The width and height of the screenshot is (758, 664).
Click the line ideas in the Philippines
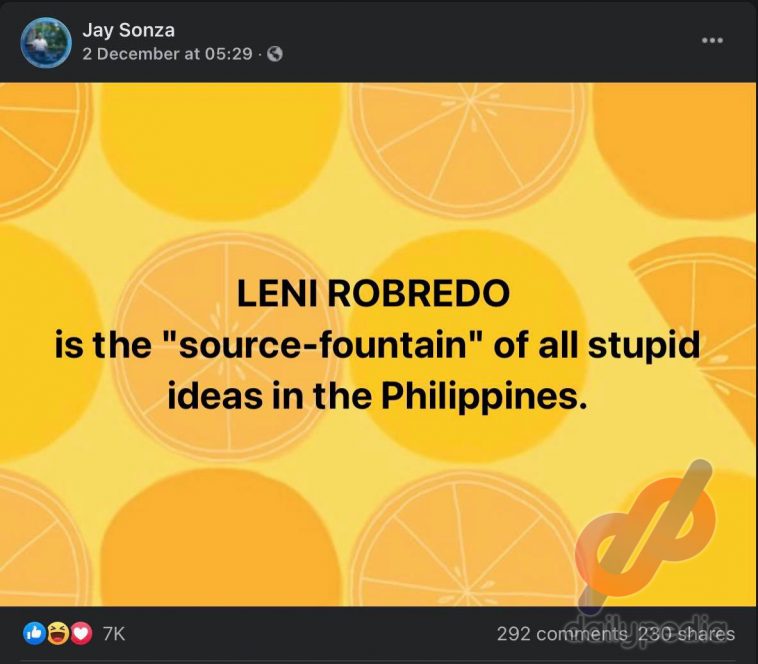[378, 396]
